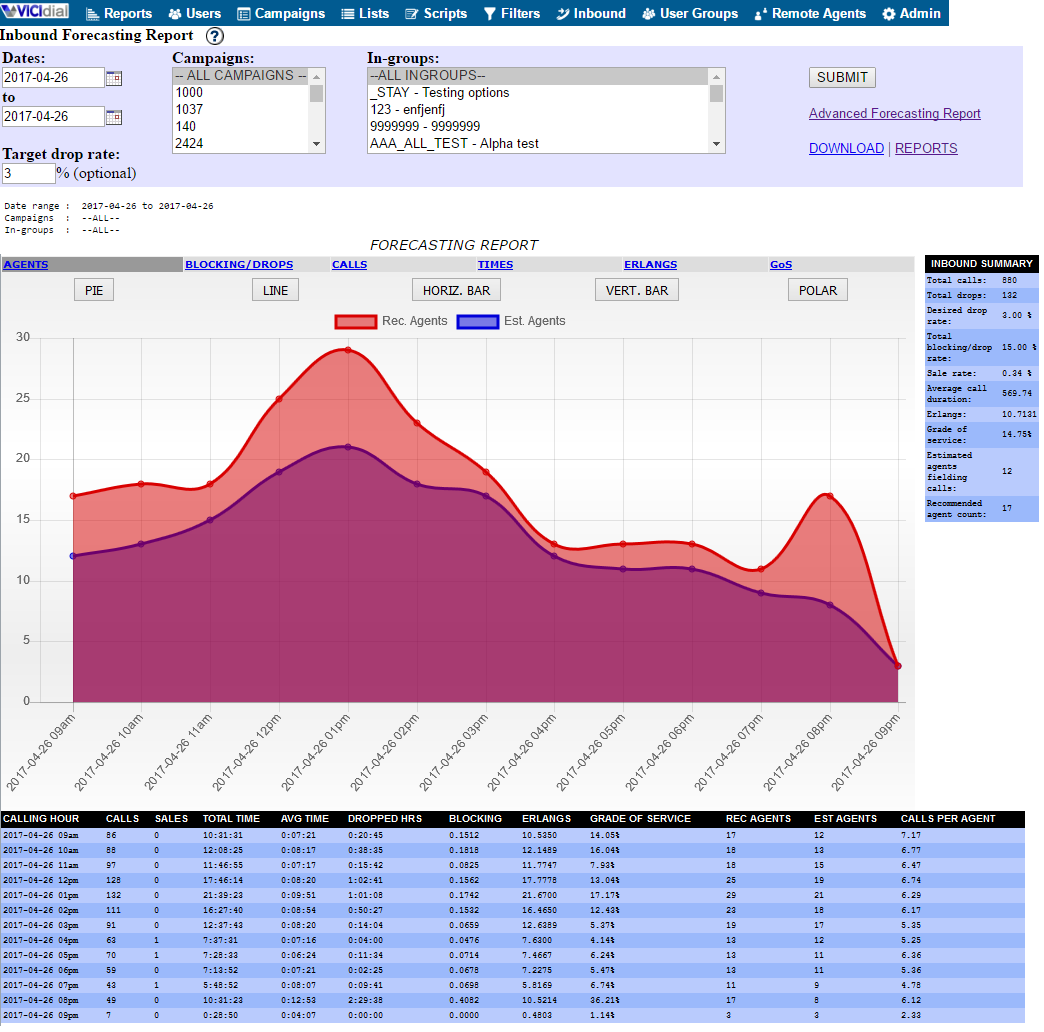Select AAA_ALL_TEST in-group option
1044x1032 pixels.
click(454, 143)
